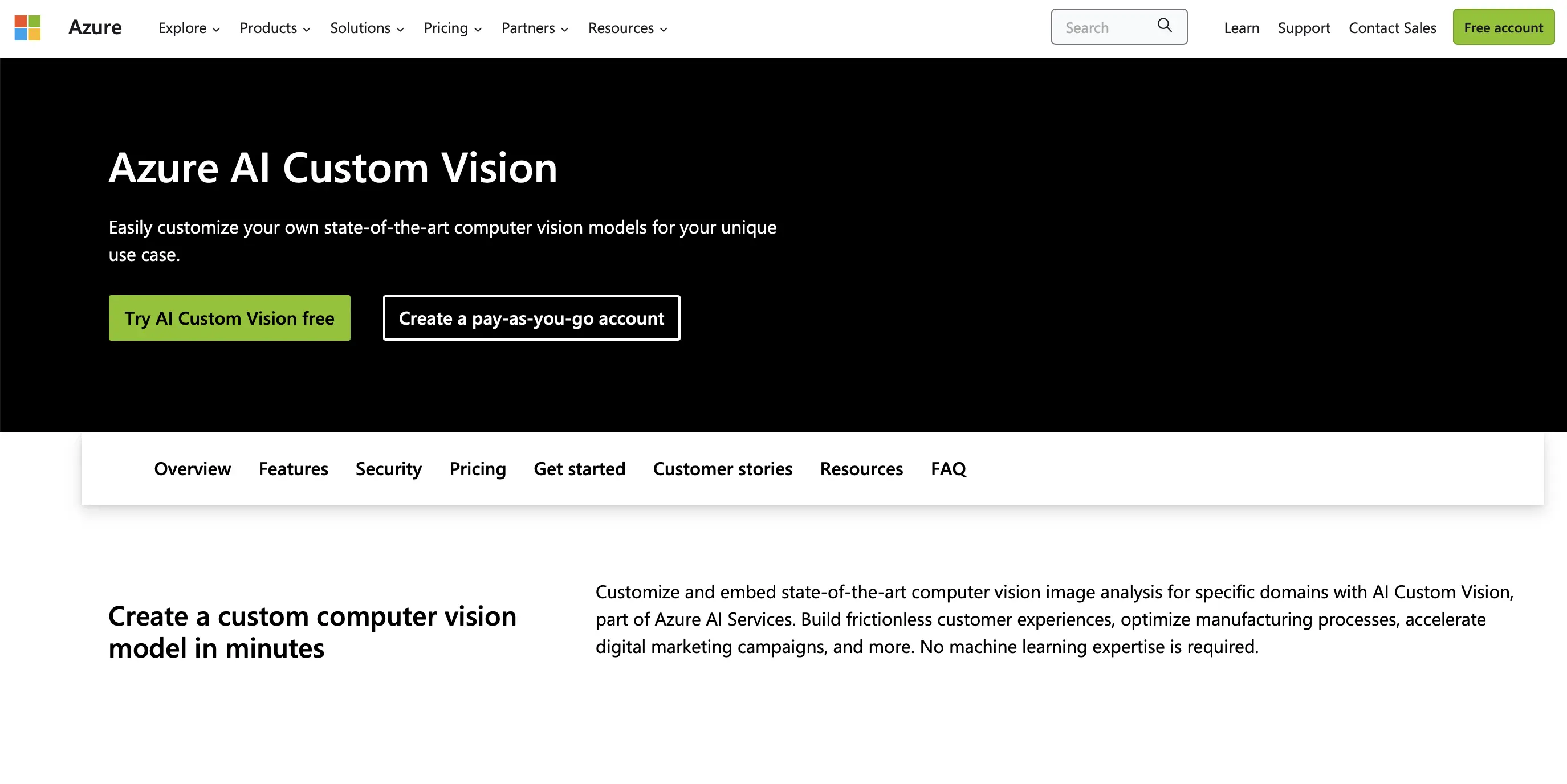Click the Contact Sales link
Screen dimensions: 1567x784
coord(1391,26)
